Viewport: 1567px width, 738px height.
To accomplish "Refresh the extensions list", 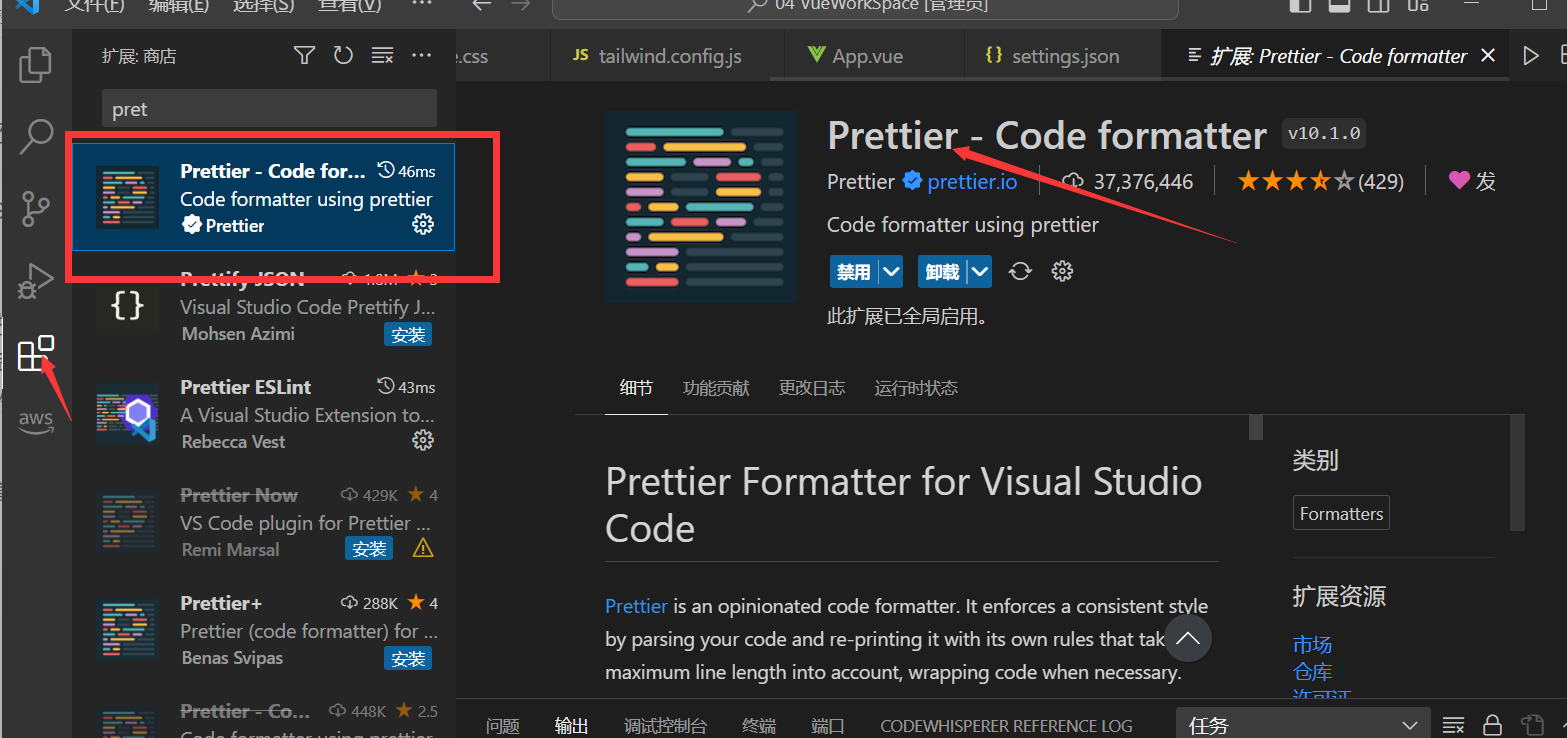I will pyautogui.click(x=343, y=55).
